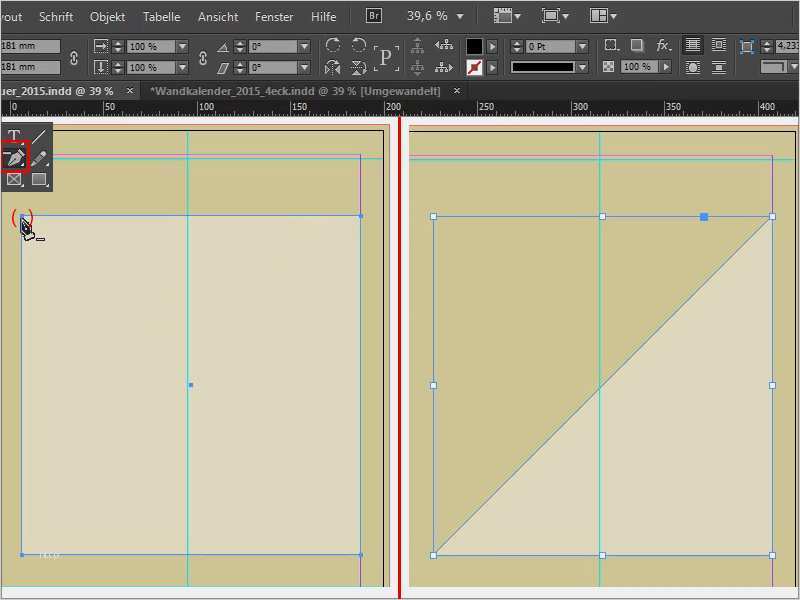
Task: Open Adobe Bridge with the Br button
Action: (x=374, y=16)
